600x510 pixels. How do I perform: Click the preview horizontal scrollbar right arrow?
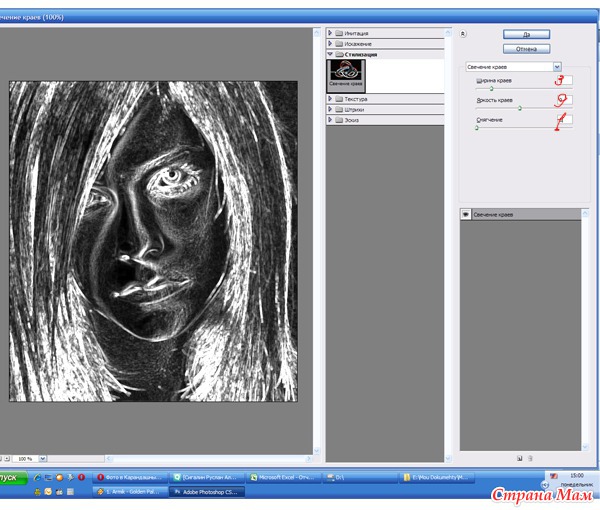pos(309,458)
